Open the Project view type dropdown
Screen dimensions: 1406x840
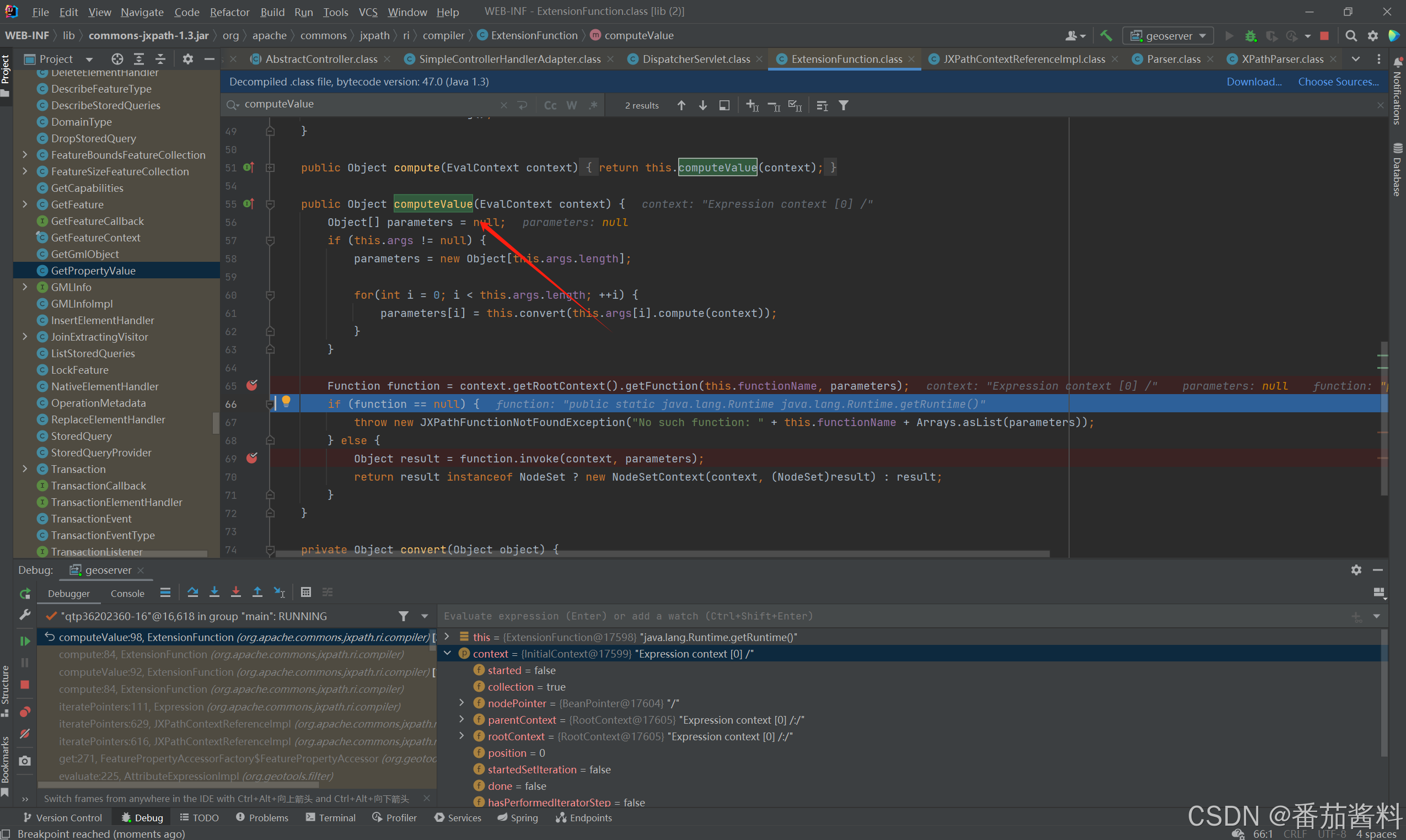89,59
